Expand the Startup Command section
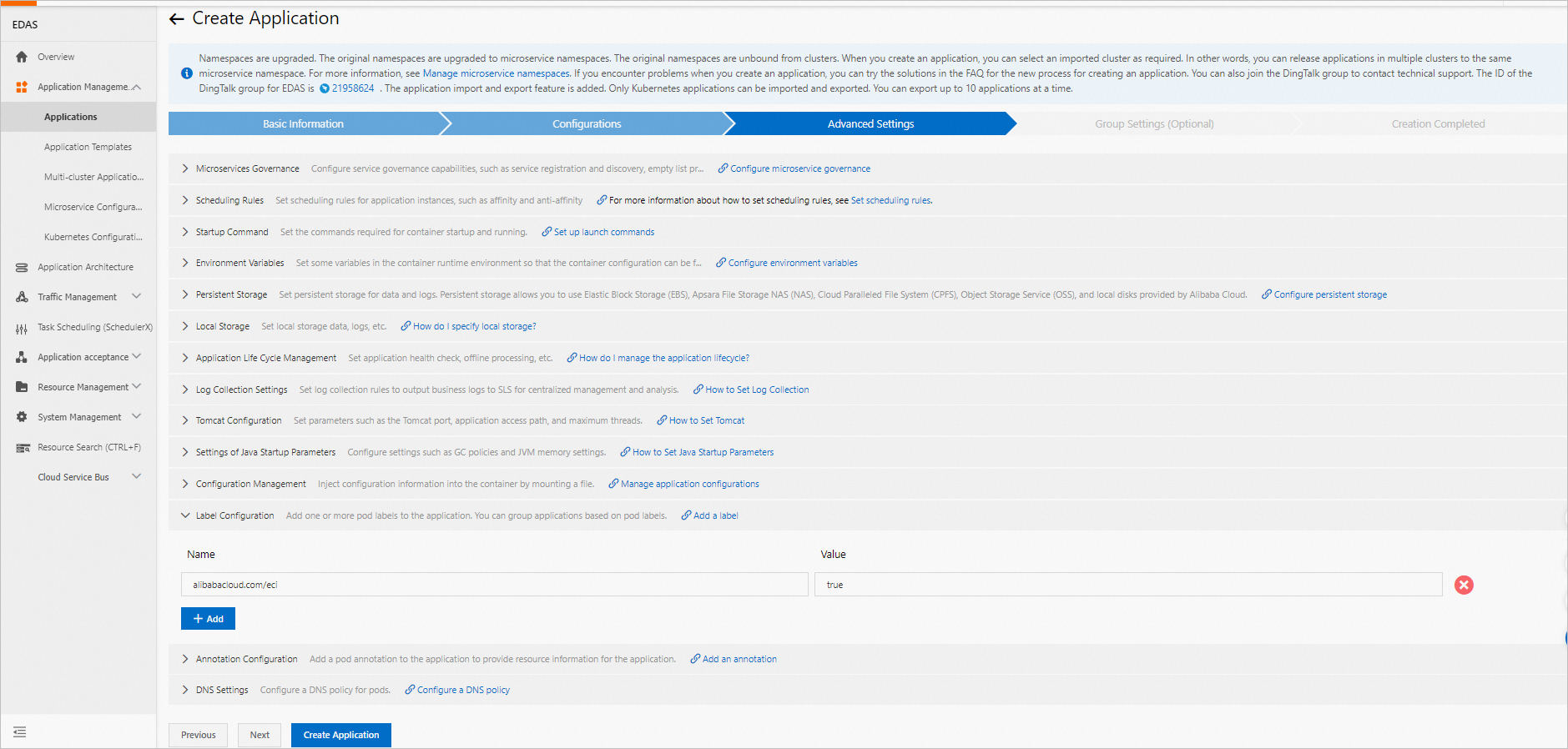This screenshot has width=1568, height=749. point(185,232)
